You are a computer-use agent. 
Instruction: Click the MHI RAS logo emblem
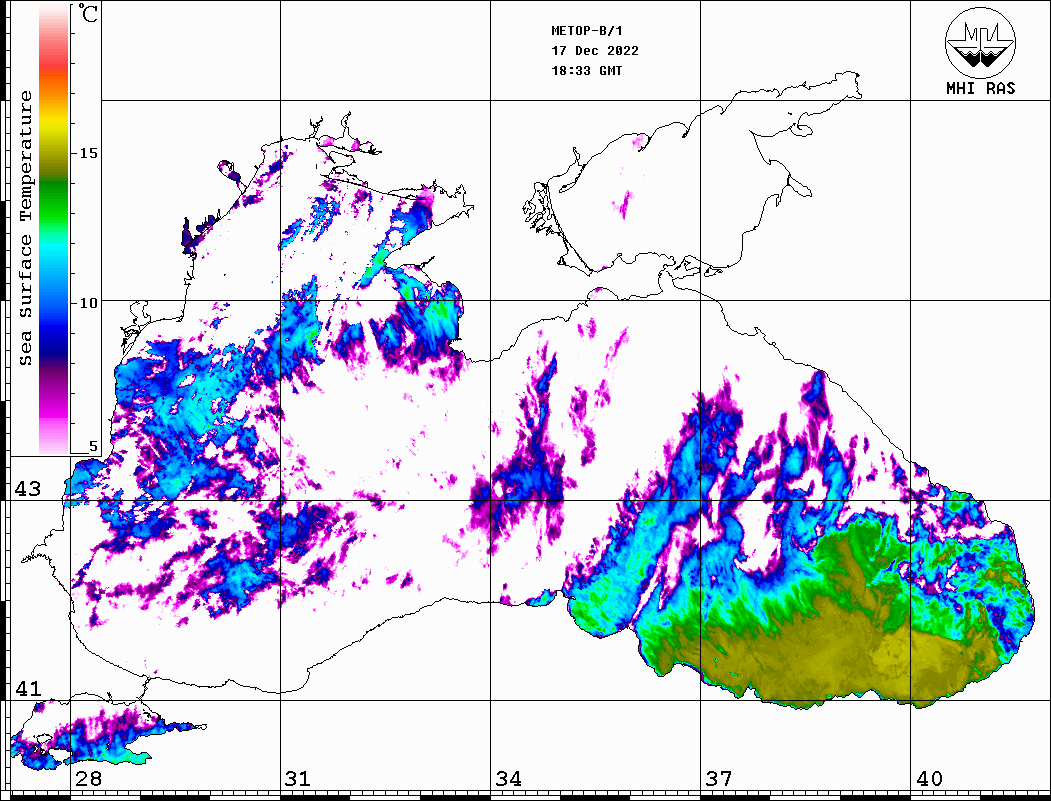pyautogui.click(x=981, y=42)
